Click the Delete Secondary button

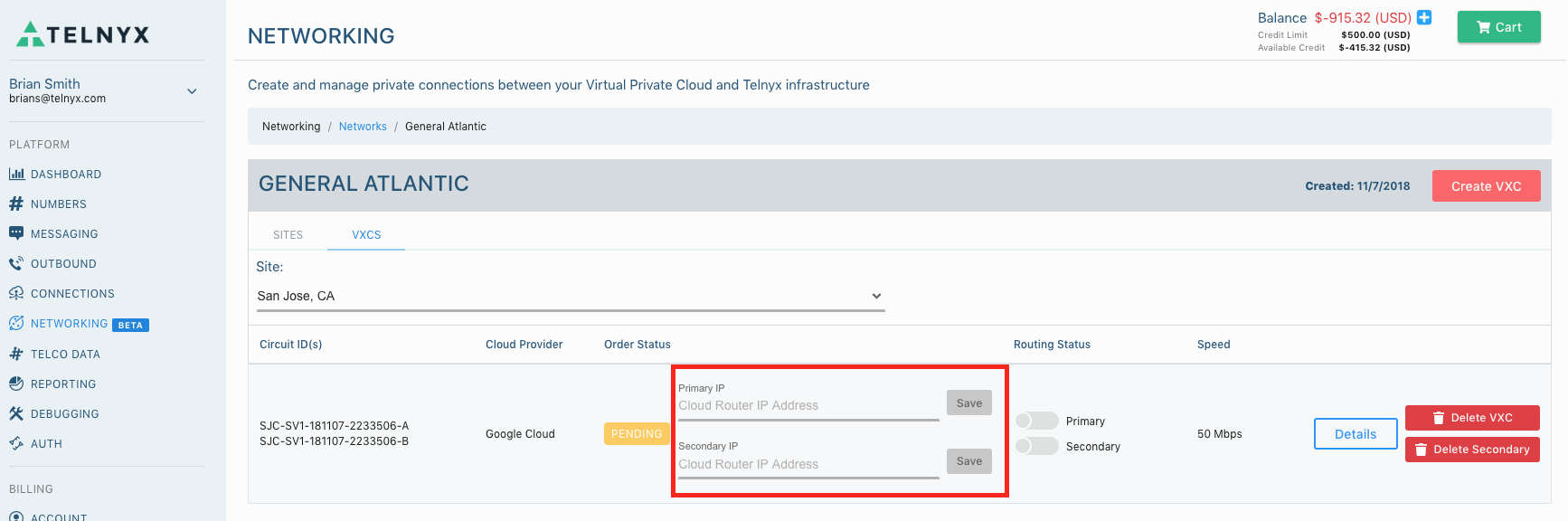(1472, 450)
